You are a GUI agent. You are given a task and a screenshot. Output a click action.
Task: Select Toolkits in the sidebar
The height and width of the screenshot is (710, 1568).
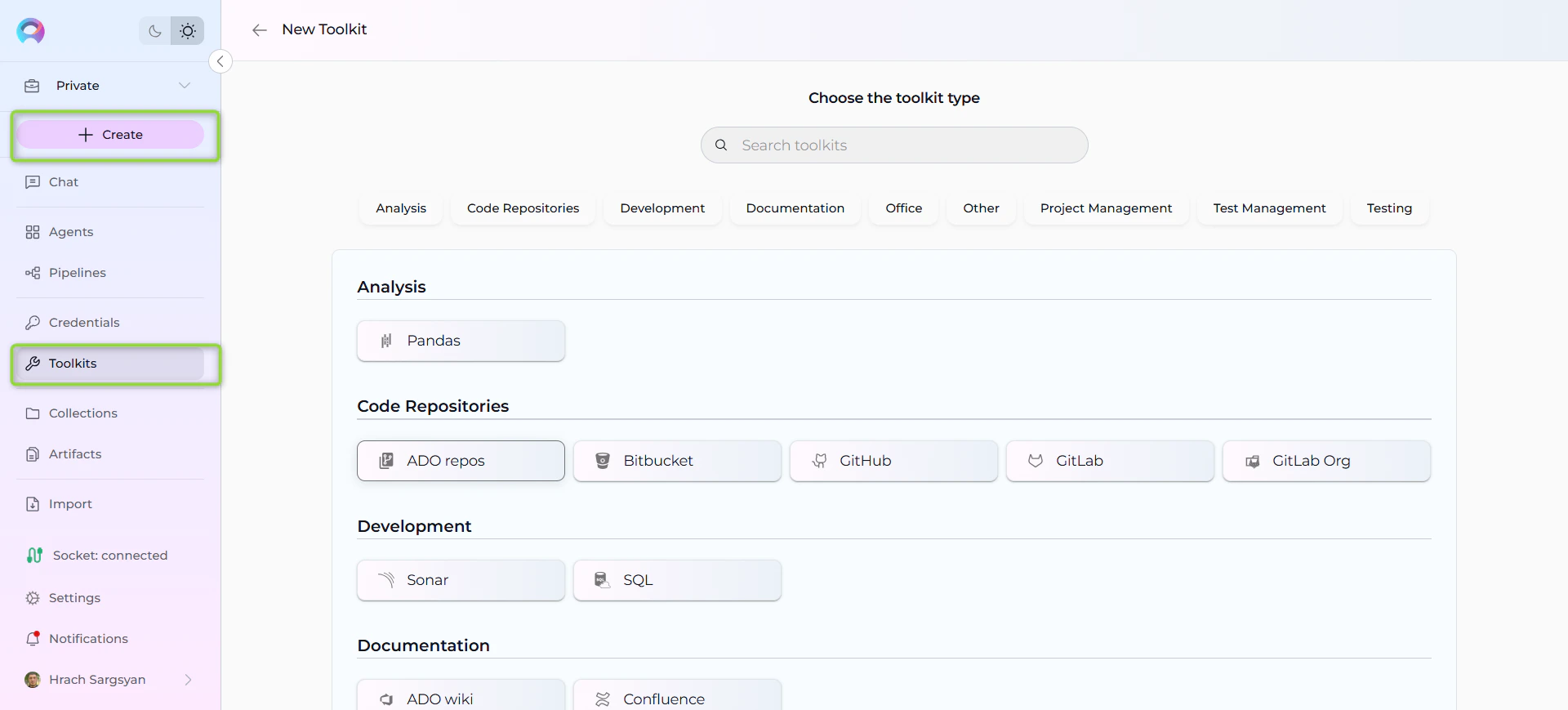(110, 364)
